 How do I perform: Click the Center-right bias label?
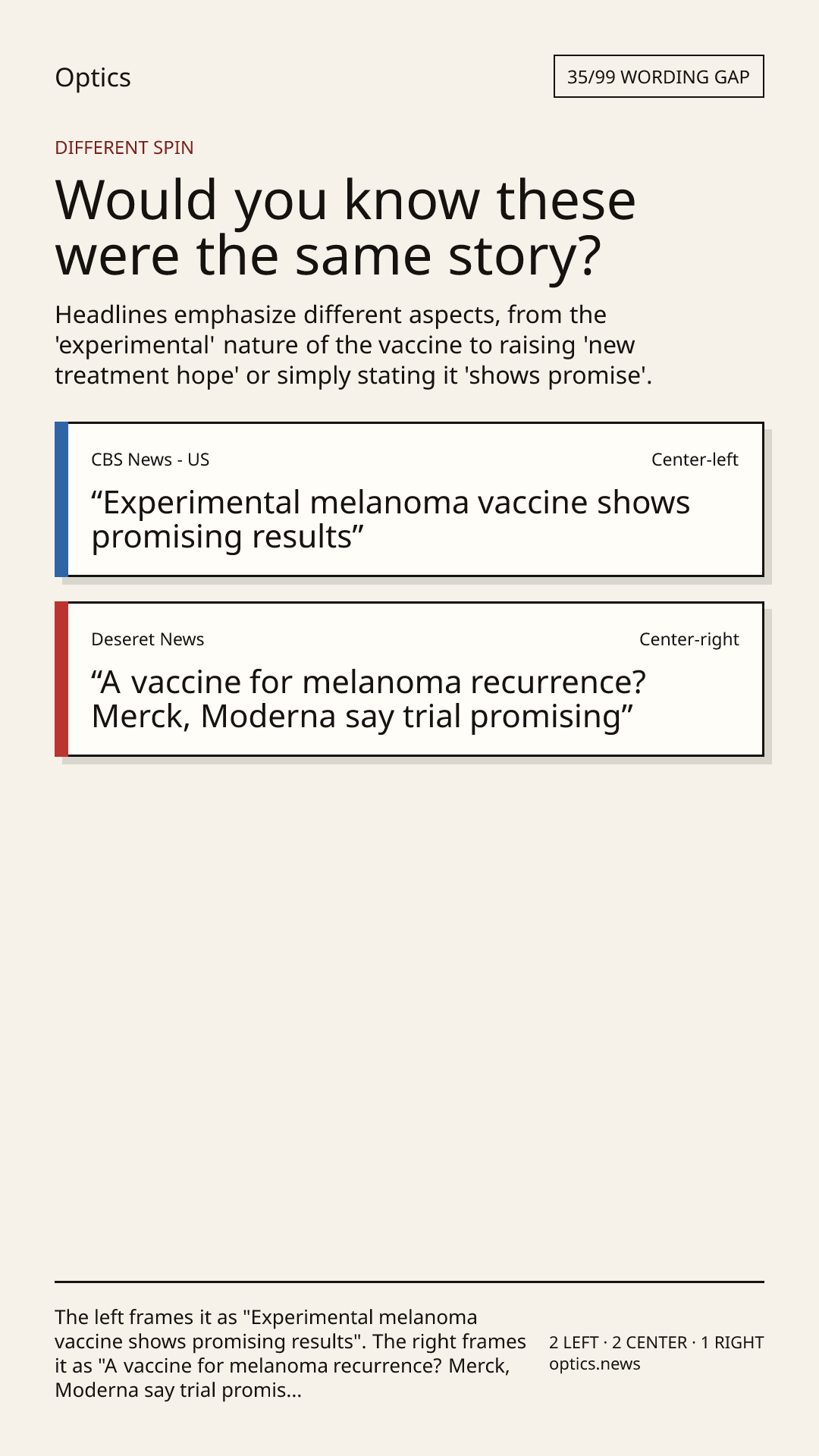coord(689,639)
